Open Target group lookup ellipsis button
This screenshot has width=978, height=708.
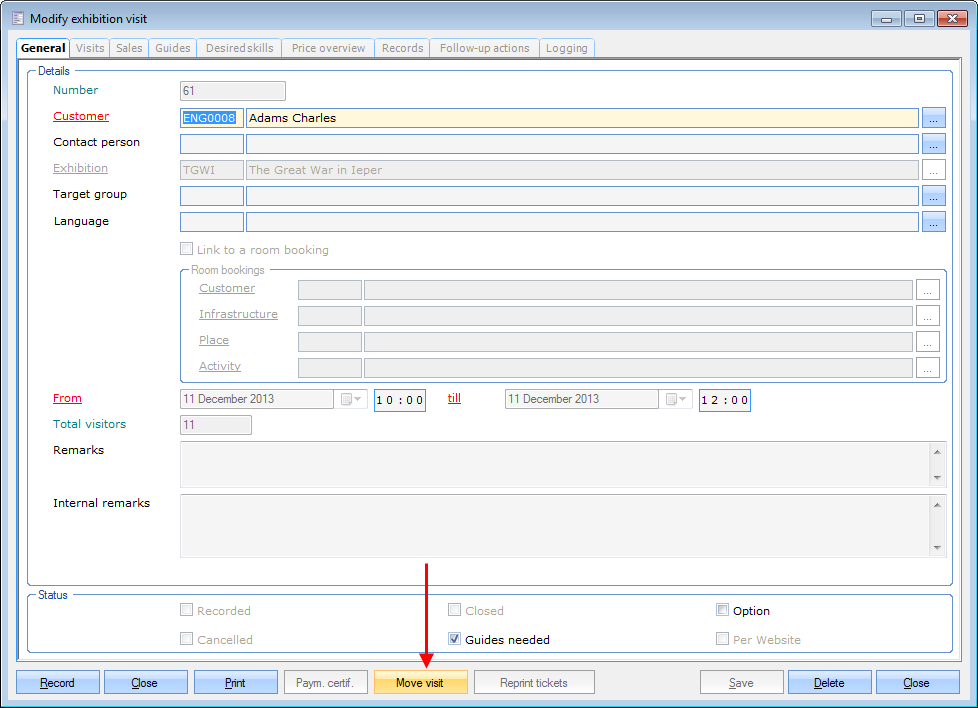[x=933, y=196]
